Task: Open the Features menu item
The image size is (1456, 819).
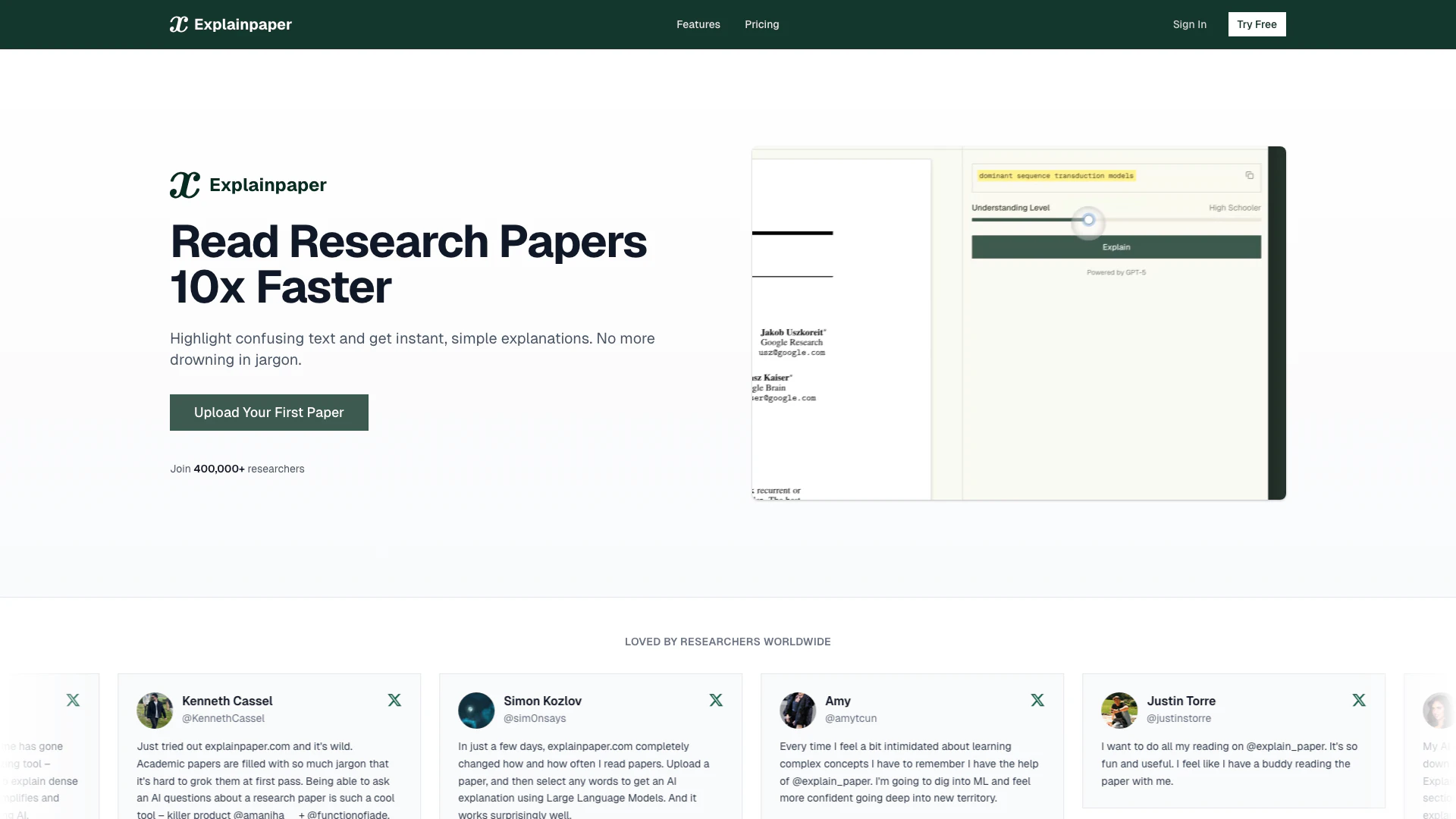Action: click(698, 24)
